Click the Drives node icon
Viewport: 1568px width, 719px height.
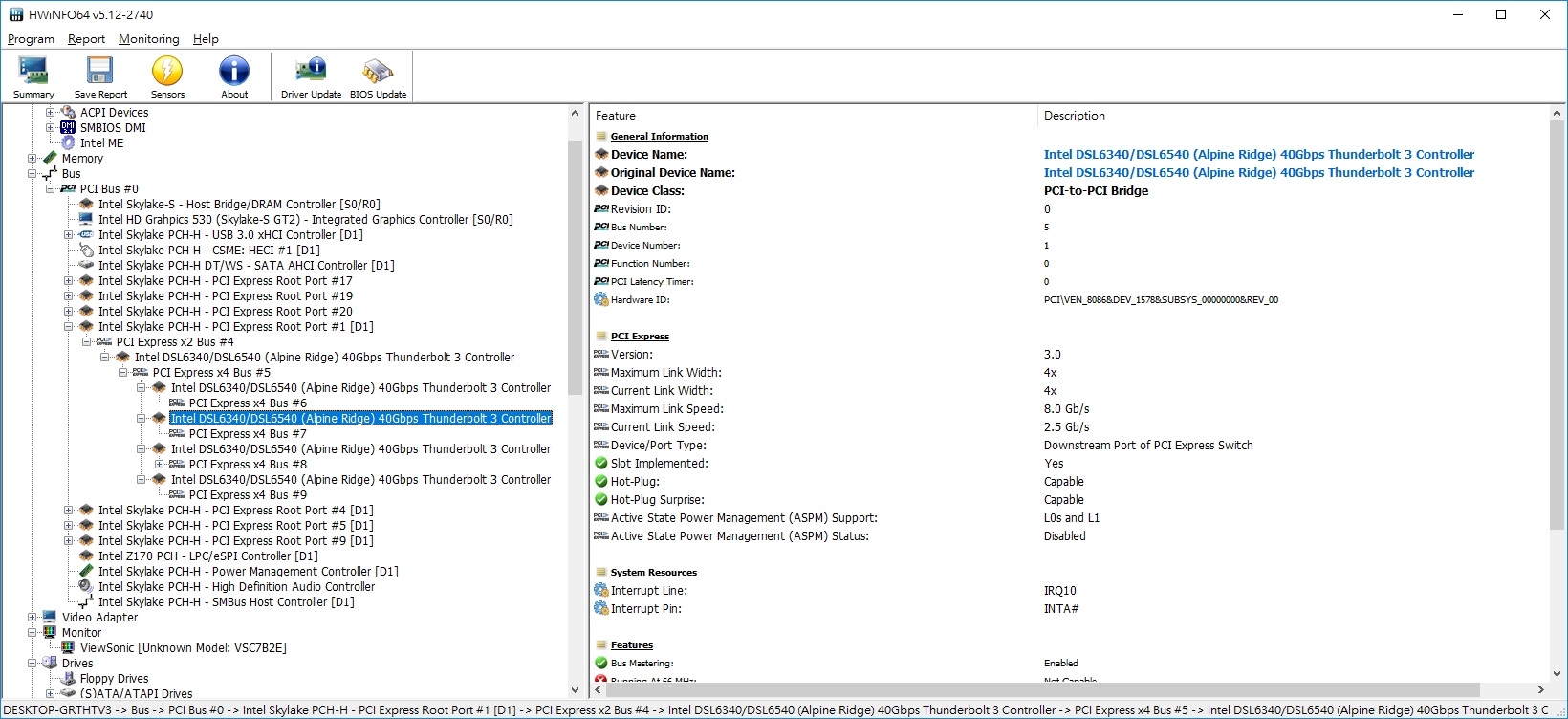(x=50, y=663)
